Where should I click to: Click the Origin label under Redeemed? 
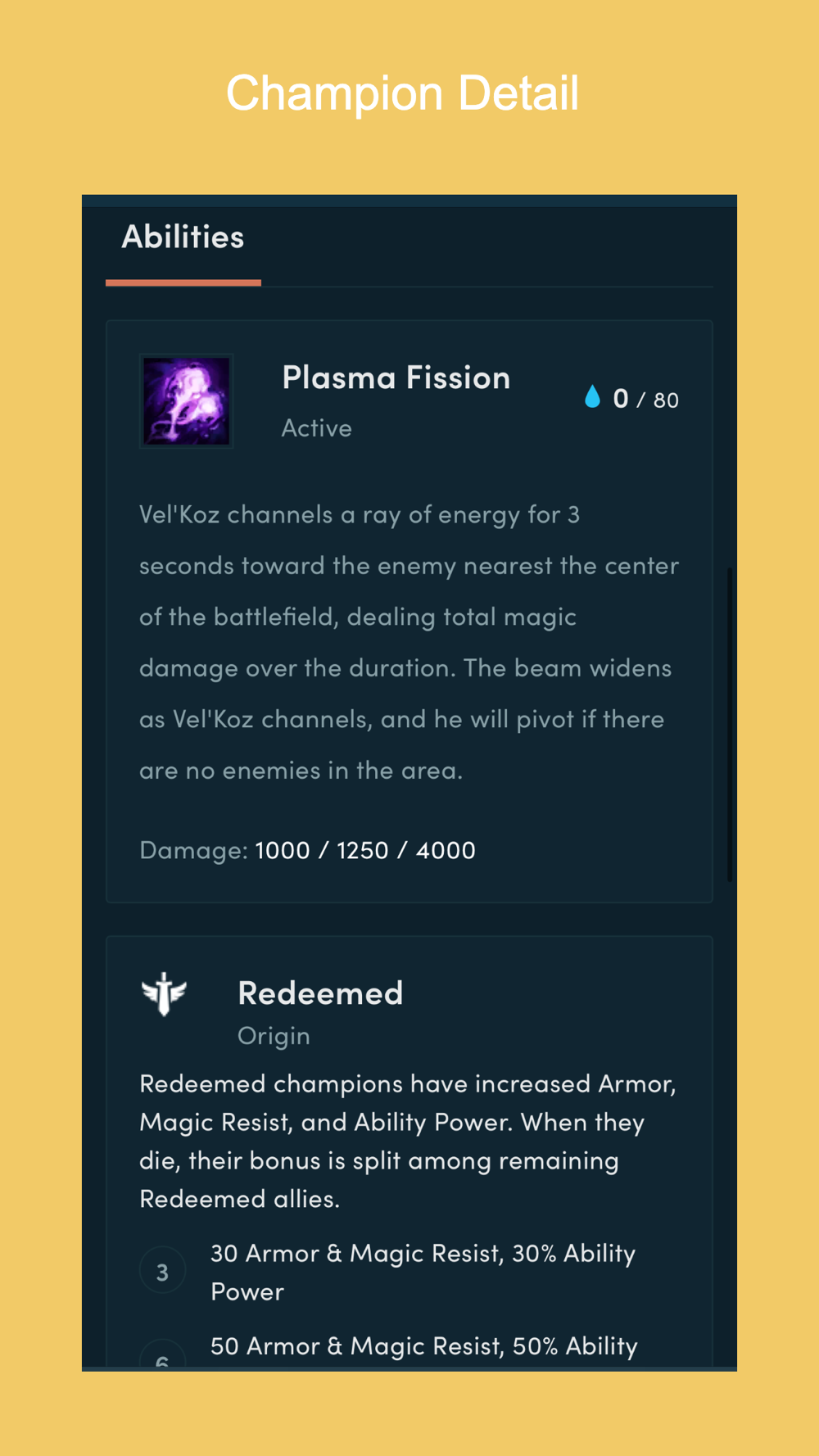click(x=274, y=1036)
